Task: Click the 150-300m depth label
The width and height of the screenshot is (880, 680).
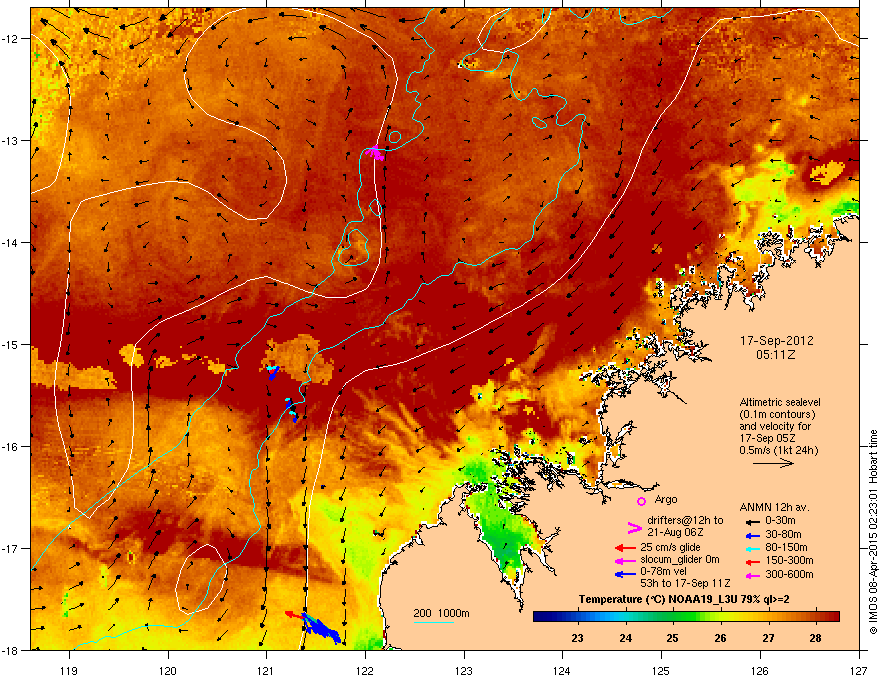Action: (x=789, y=560)
